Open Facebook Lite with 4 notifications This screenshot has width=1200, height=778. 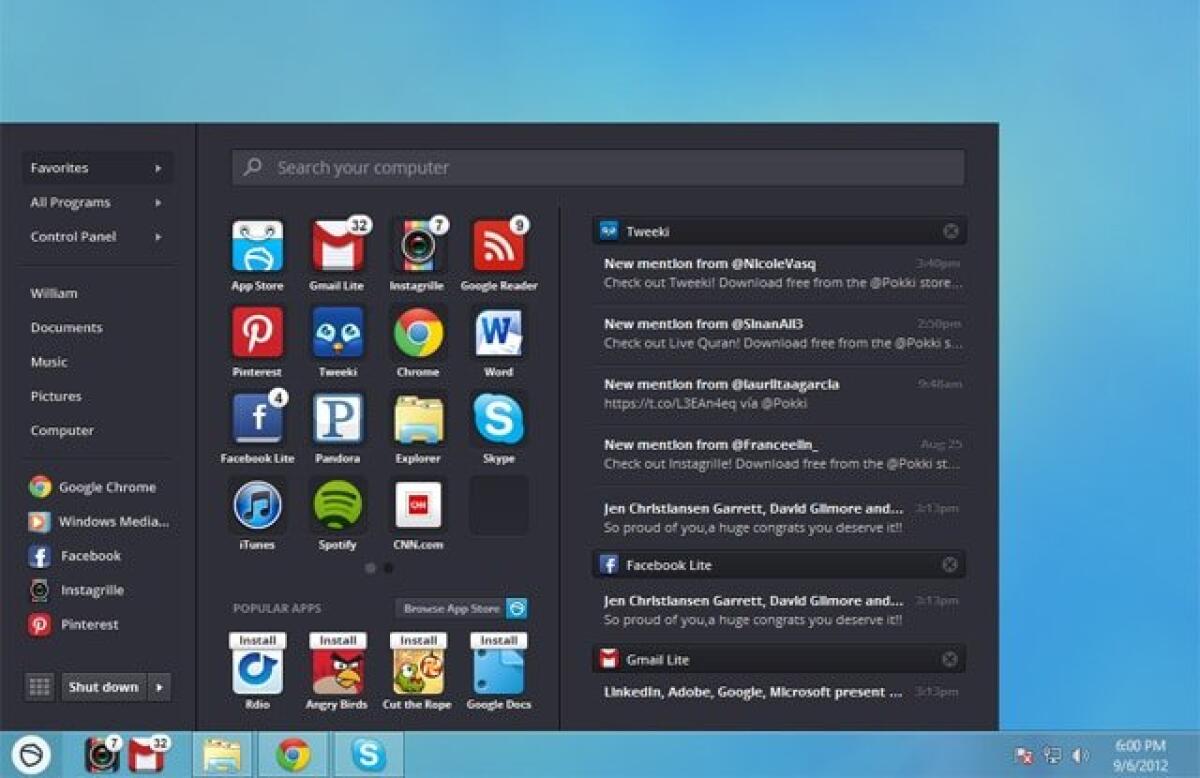(x=257, y=418)
